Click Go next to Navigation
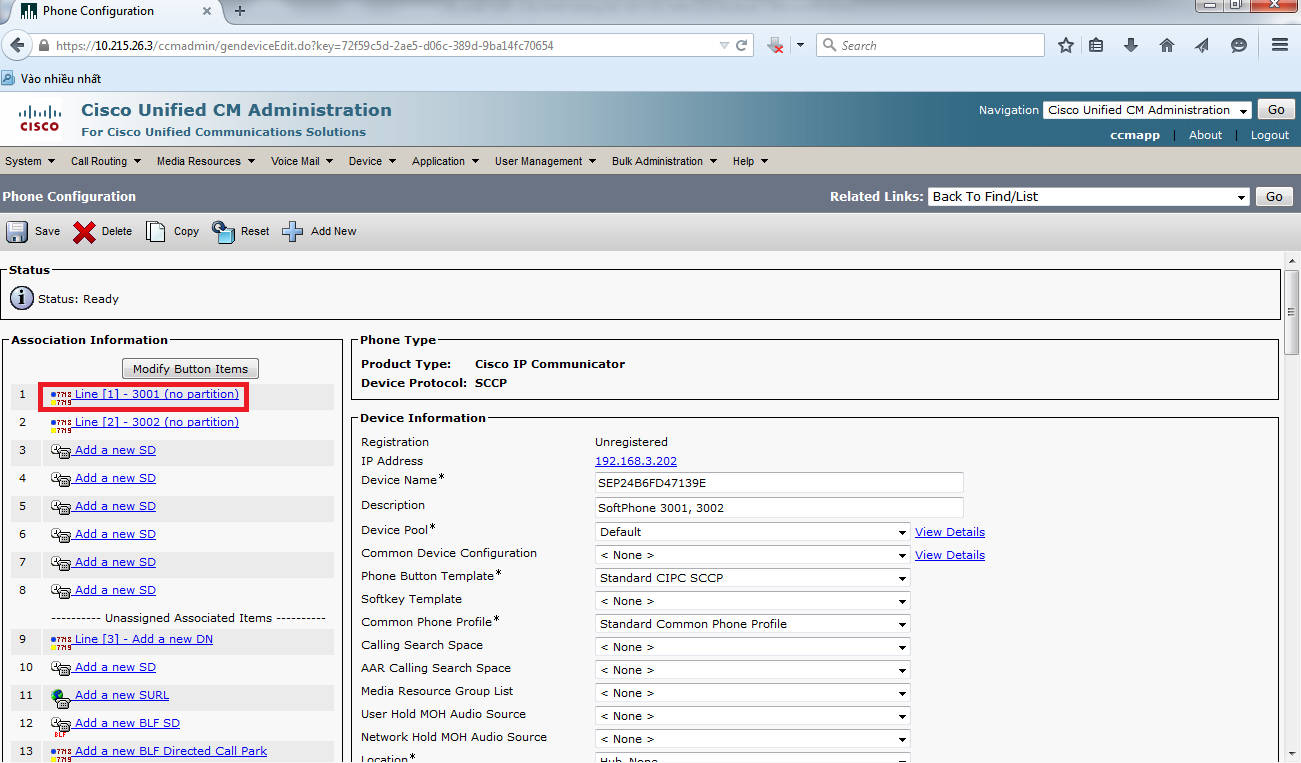The image size is (1301, 763). [1276, 110]
